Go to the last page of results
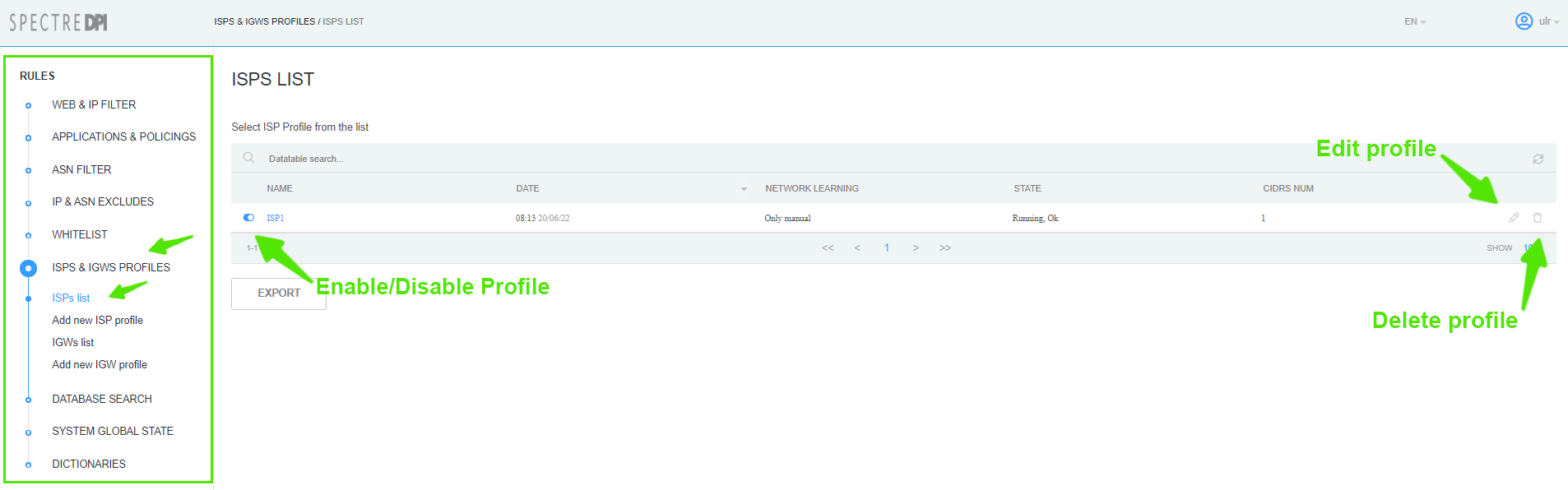 pos(944,247)
